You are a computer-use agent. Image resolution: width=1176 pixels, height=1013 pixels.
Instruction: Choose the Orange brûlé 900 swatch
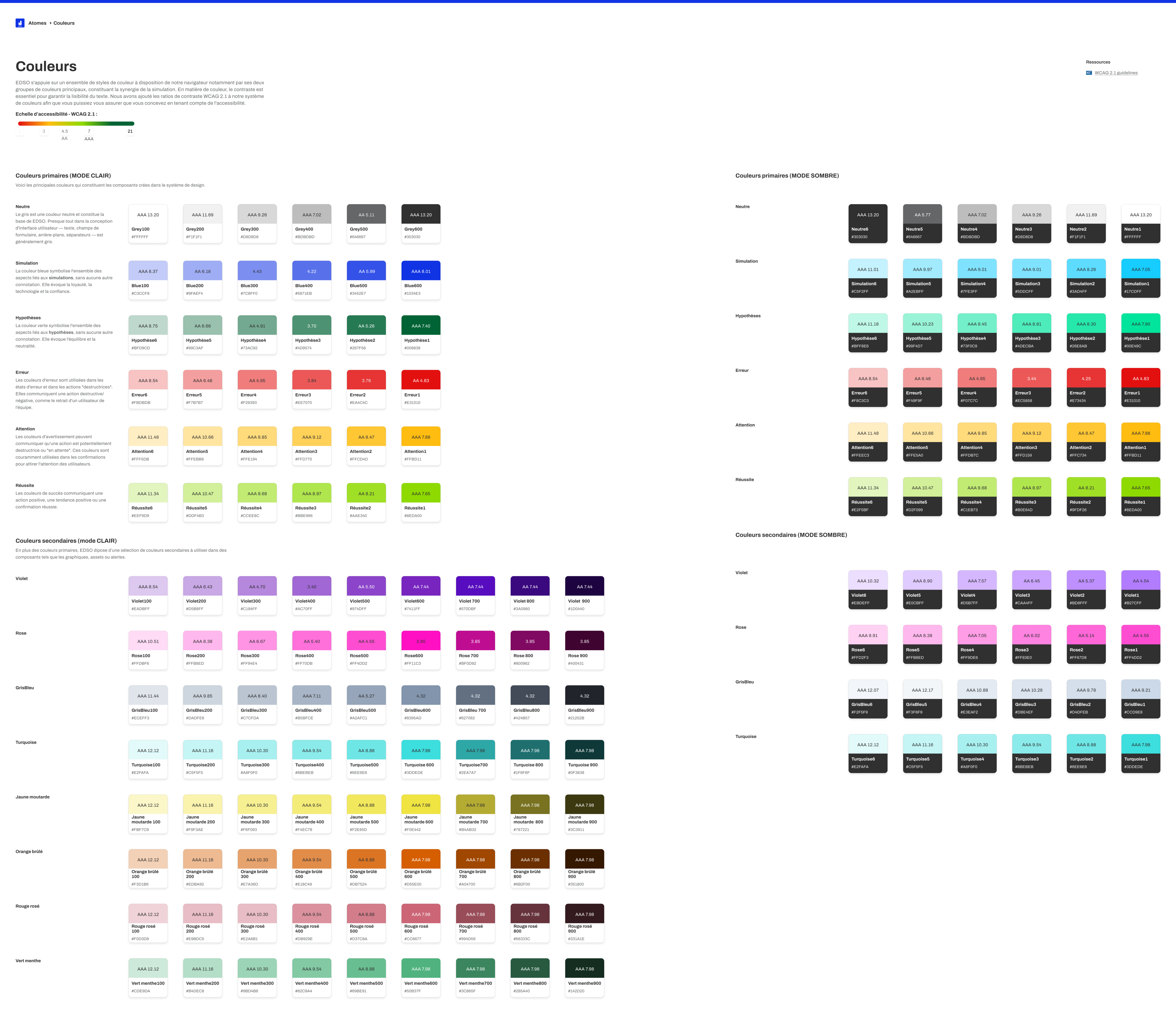[x=585, y=868]
